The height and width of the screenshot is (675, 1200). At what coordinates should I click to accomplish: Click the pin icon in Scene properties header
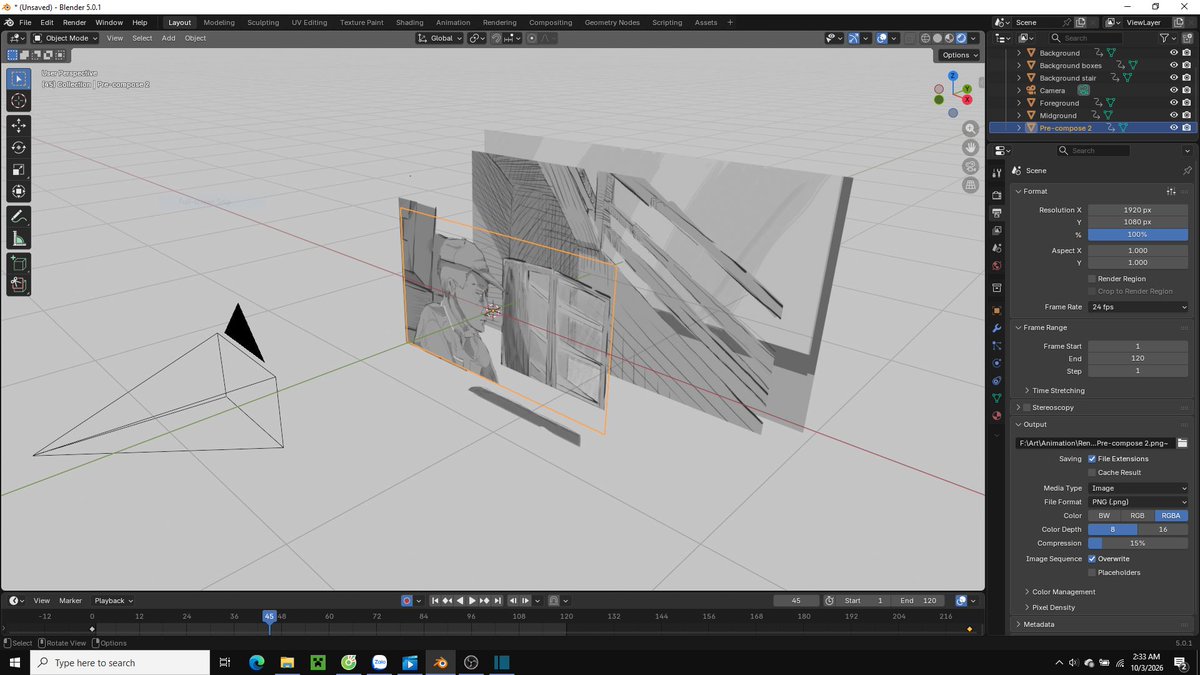coord(1187,171)
